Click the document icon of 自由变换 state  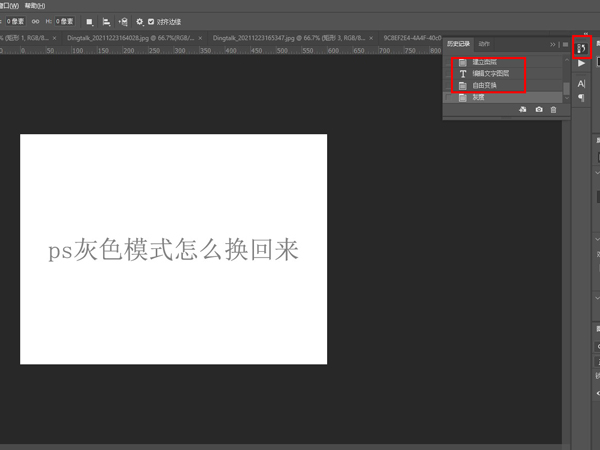(463, 85)
